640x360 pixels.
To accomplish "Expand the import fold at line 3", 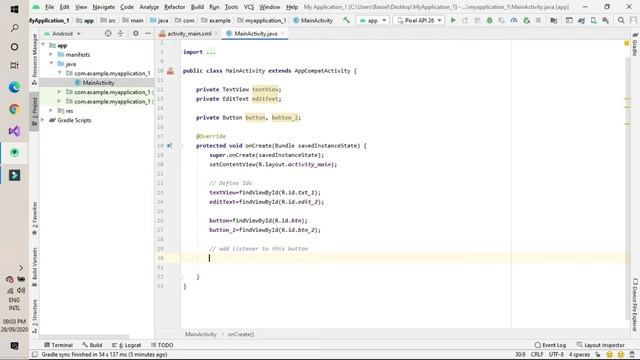I will coord(211,52).
